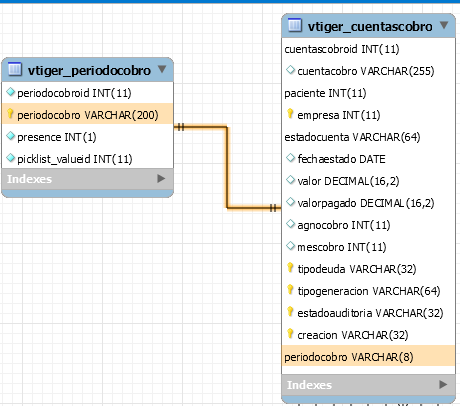The width and height of the screenshot is (460, 406).
Task: Select the highlighted periodocobro VARCHAR(8) column
Action: [368, 357]
